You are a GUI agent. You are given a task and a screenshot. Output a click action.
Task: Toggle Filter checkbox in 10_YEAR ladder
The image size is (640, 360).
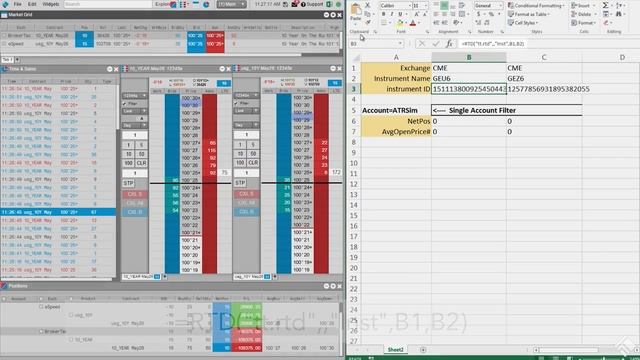click(125, 104)
